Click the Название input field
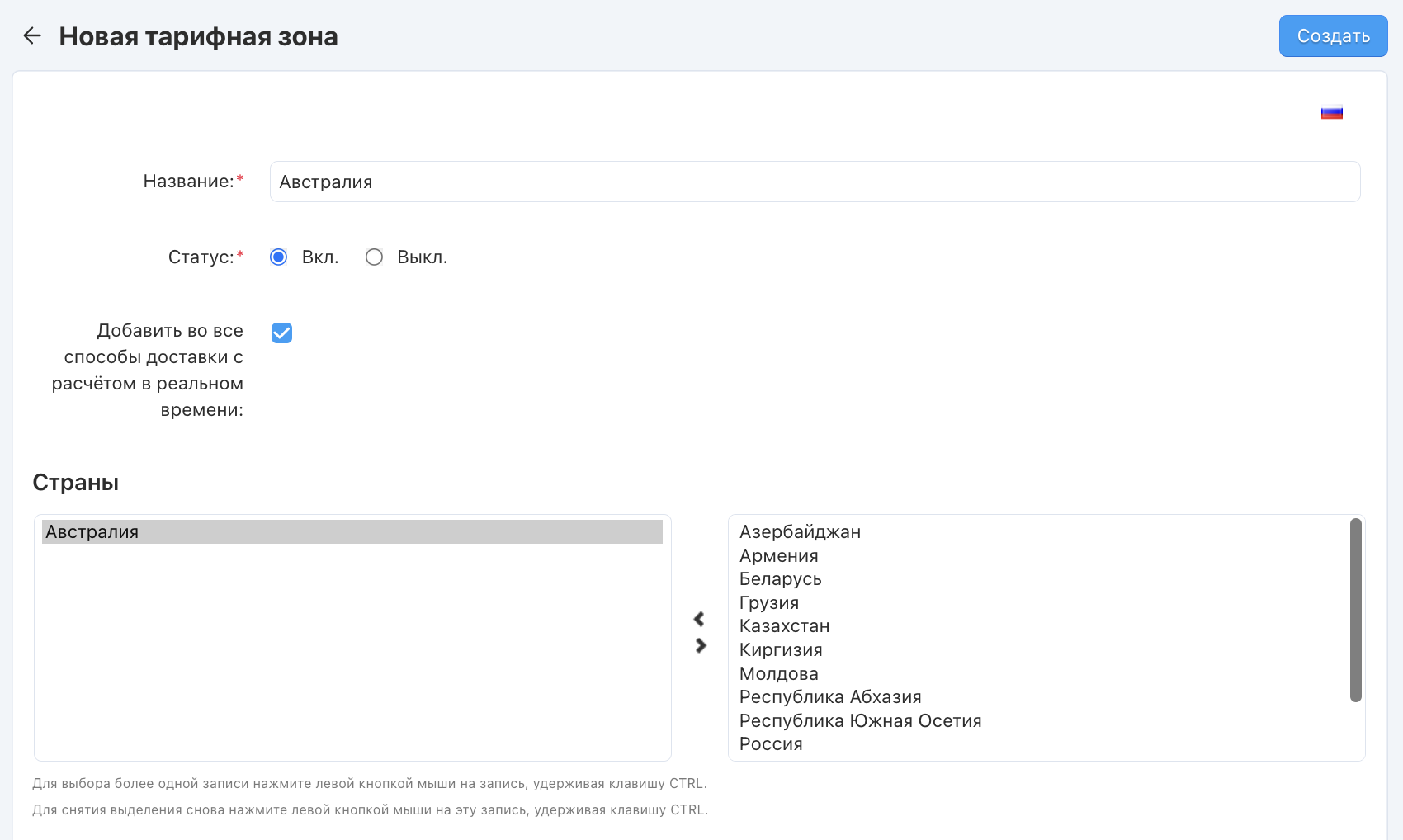The height and width of the screenshot is (840, 1403). (815, 182)
